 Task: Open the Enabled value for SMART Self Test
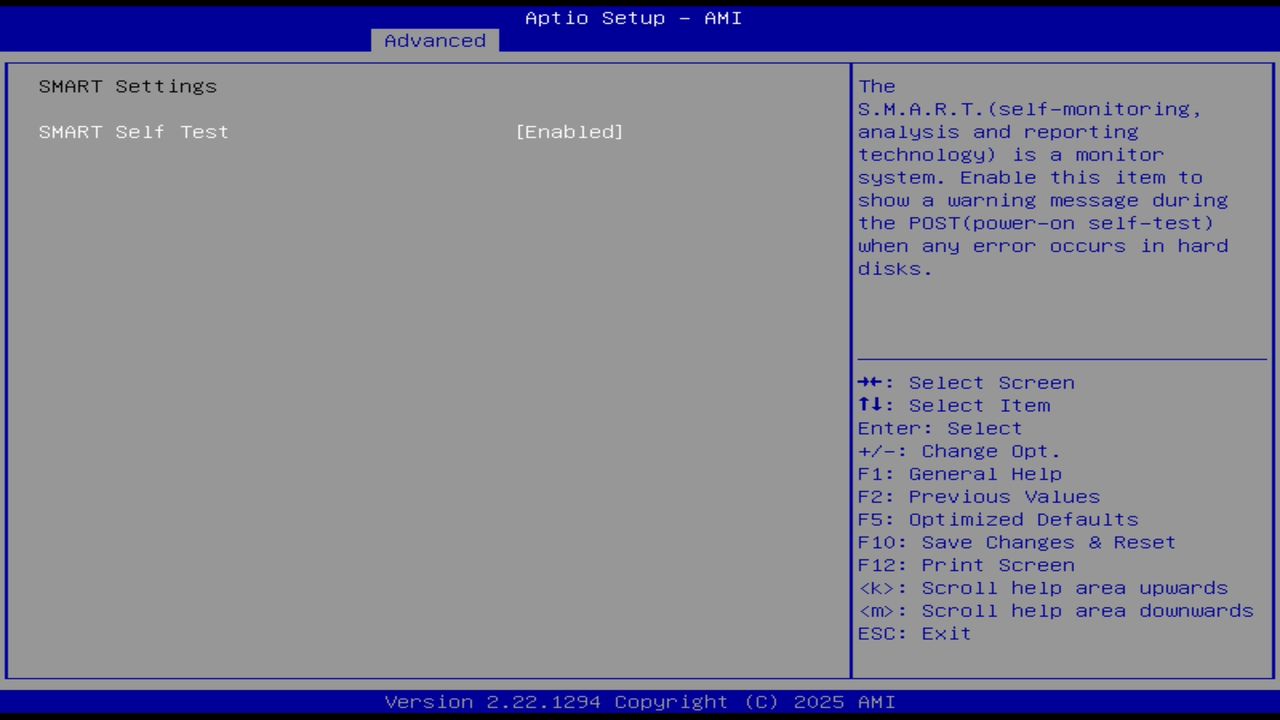click(569, 131)
